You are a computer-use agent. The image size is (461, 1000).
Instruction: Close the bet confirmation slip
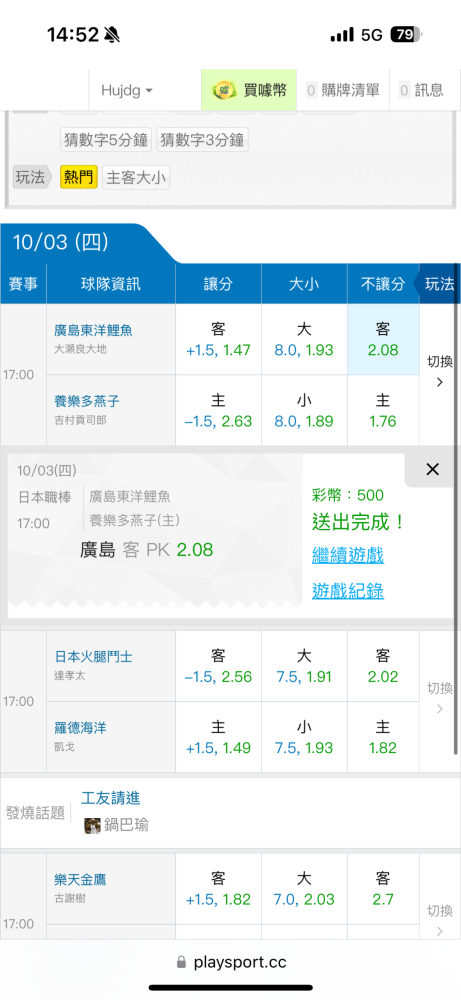click(x=432, y=470)
